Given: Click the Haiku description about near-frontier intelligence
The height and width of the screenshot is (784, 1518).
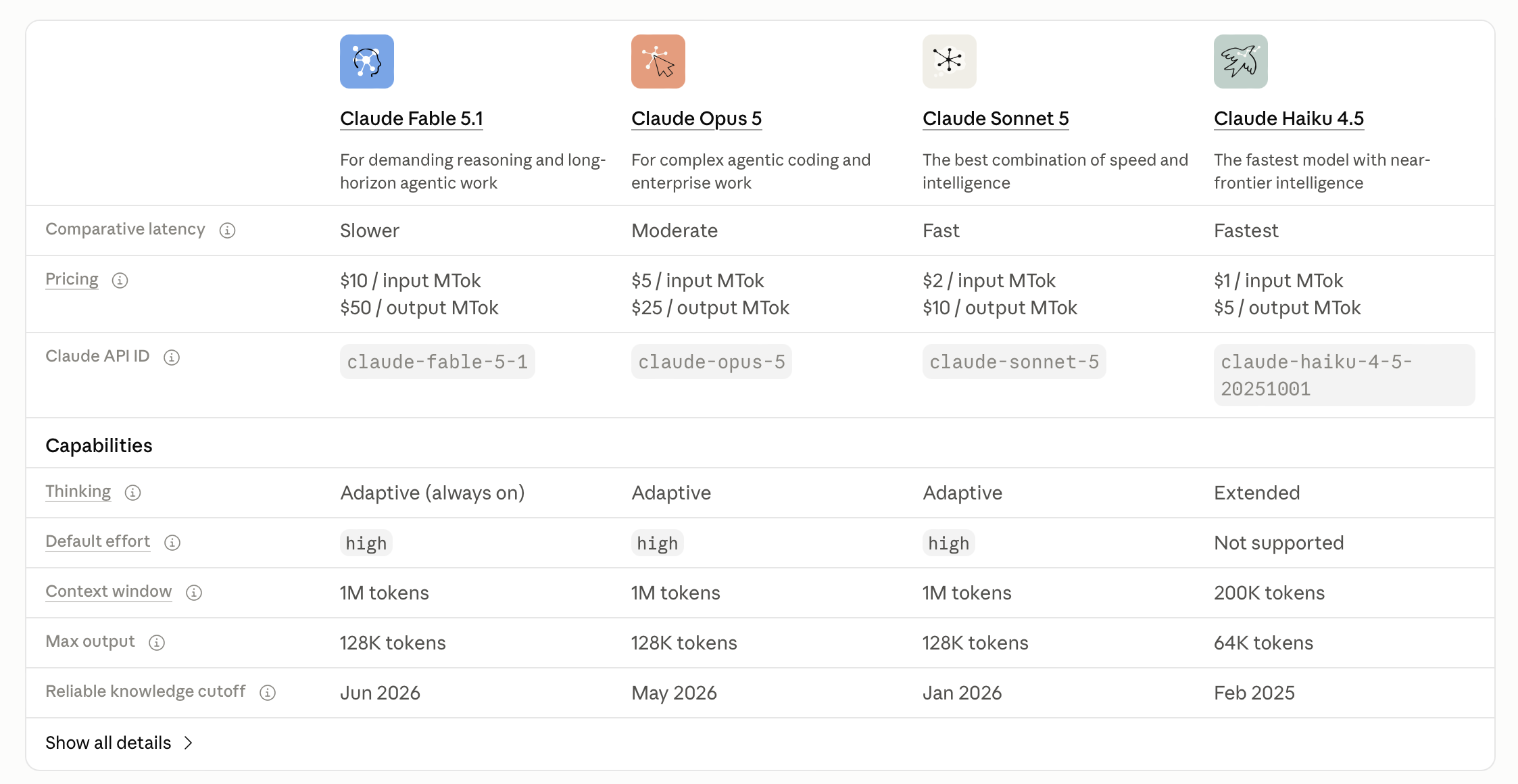Looking at the screenshot, I should 1322,171.
